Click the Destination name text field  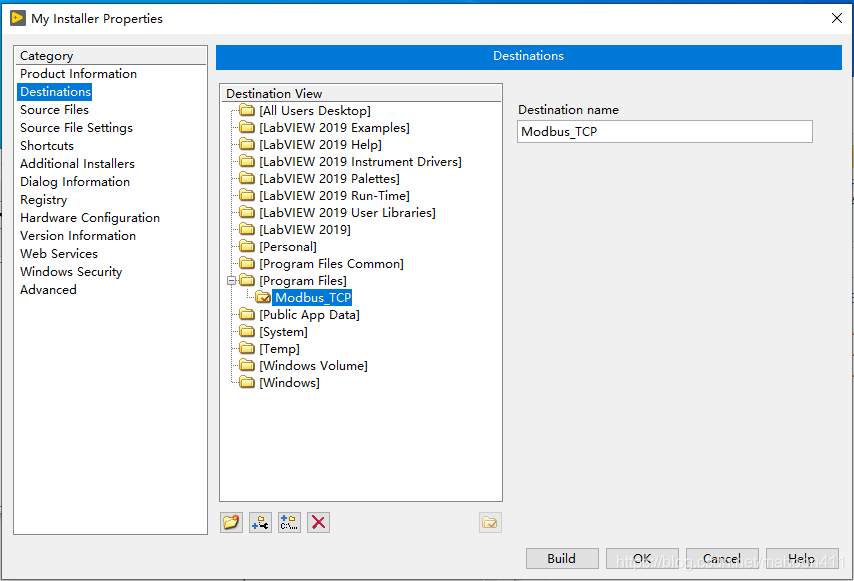tap(664, 131)
